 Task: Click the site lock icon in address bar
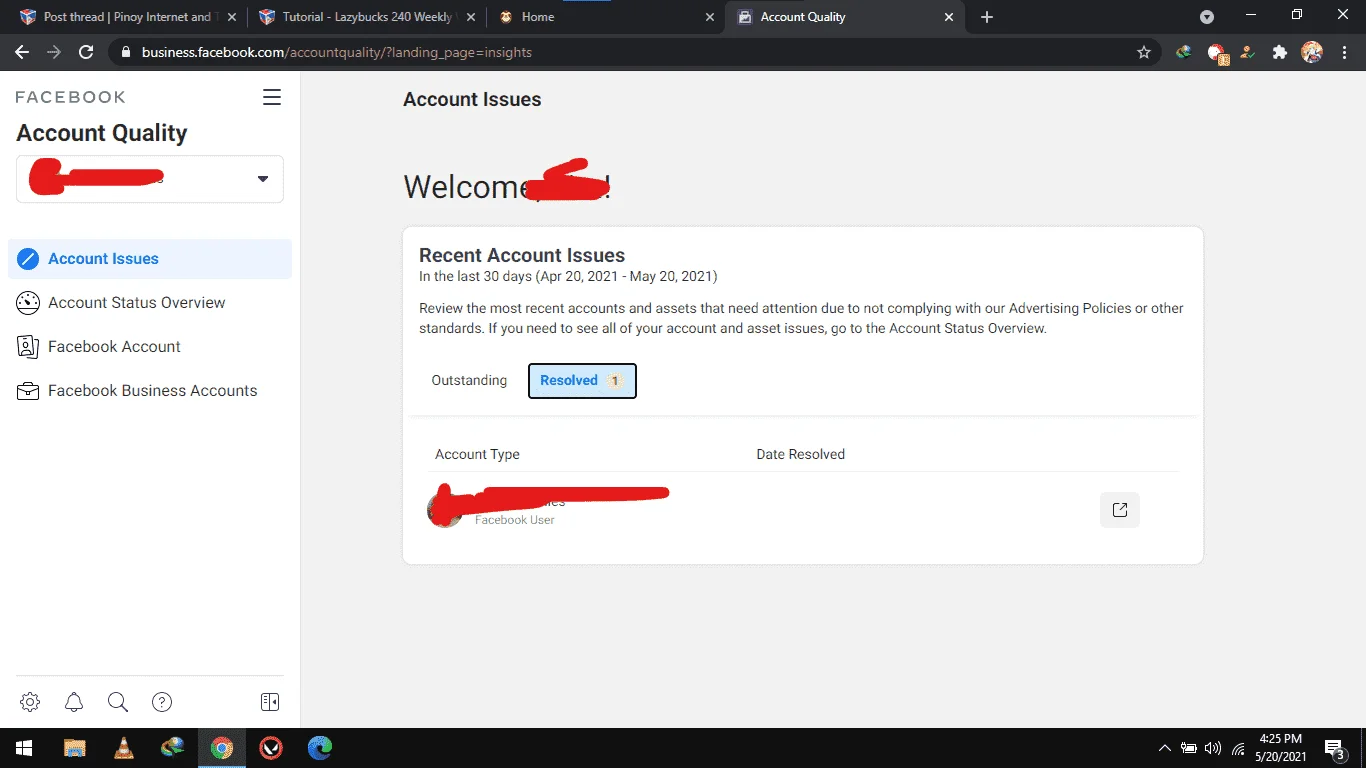[x=125, y=52]
